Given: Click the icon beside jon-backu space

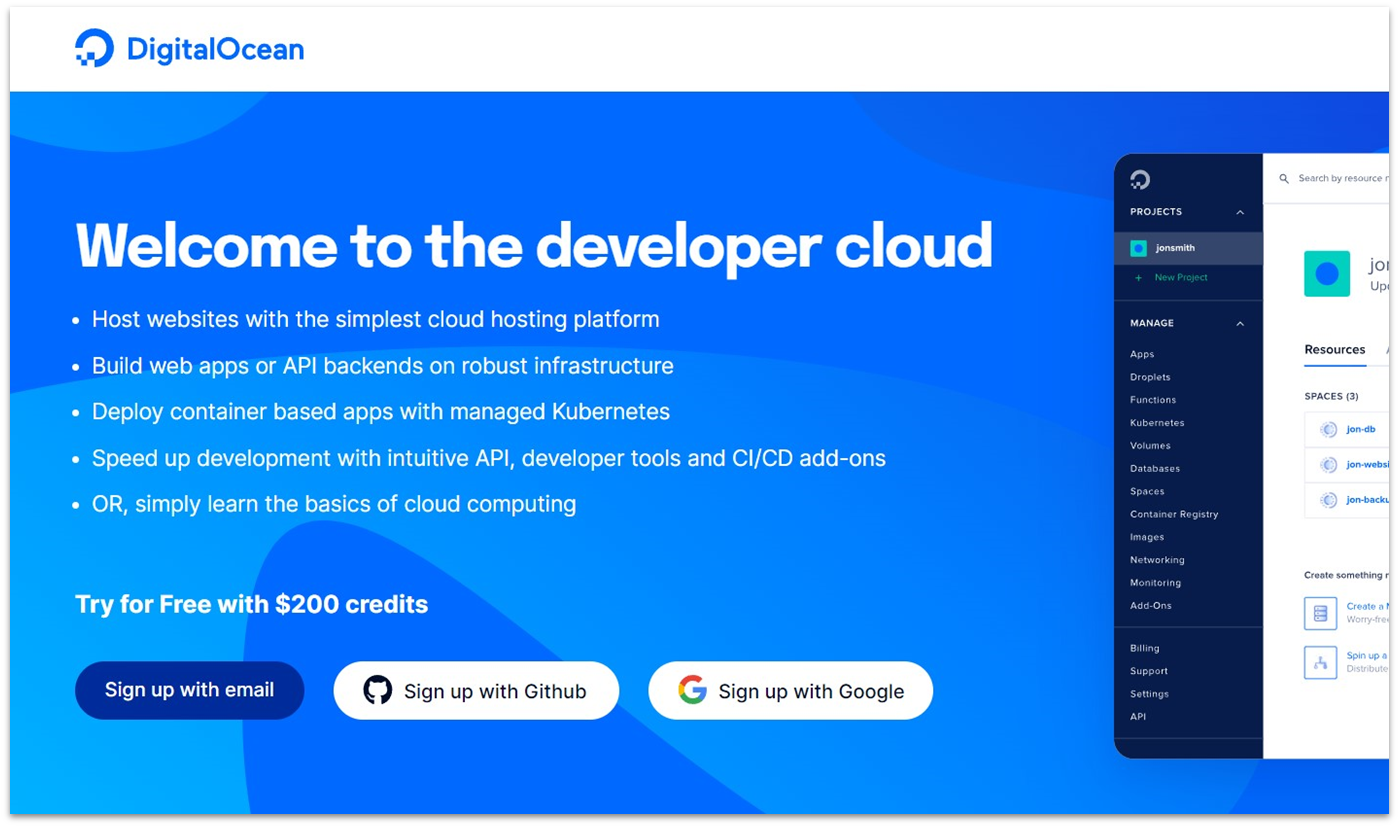Looking at the screenshot, I should (x=1328, y=500).
